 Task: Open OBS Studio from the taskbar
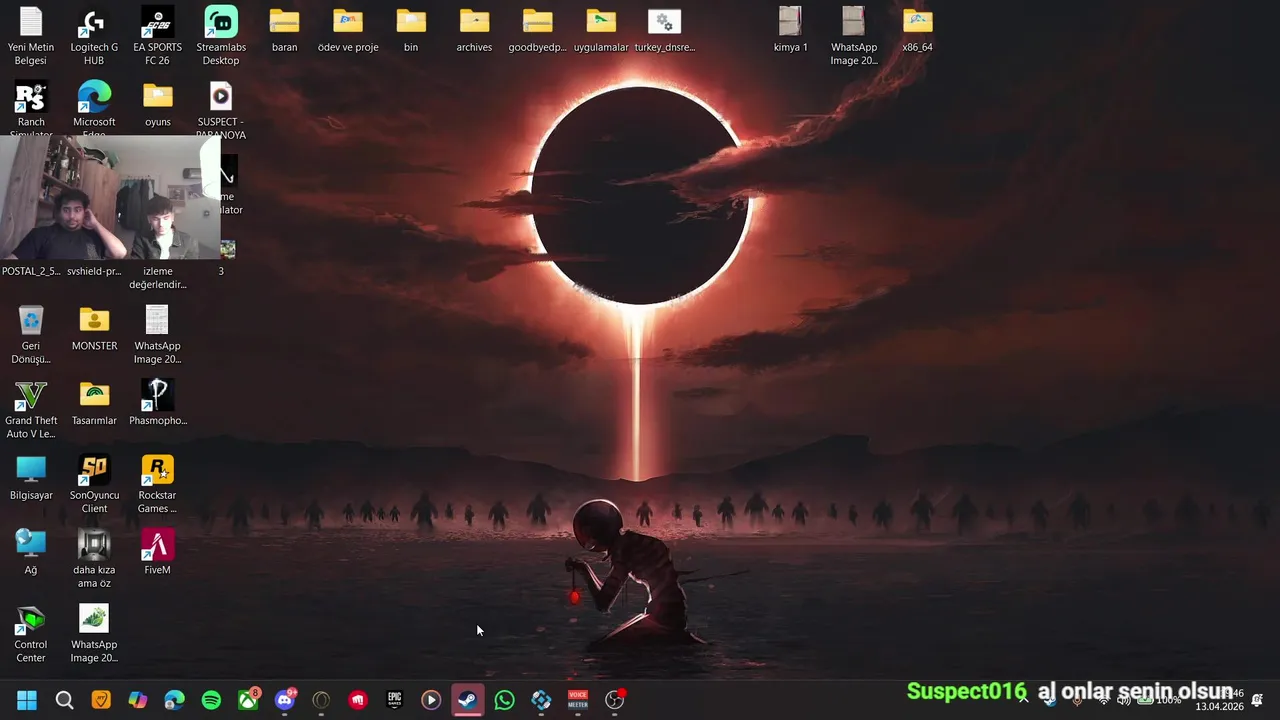pos(615,700)
